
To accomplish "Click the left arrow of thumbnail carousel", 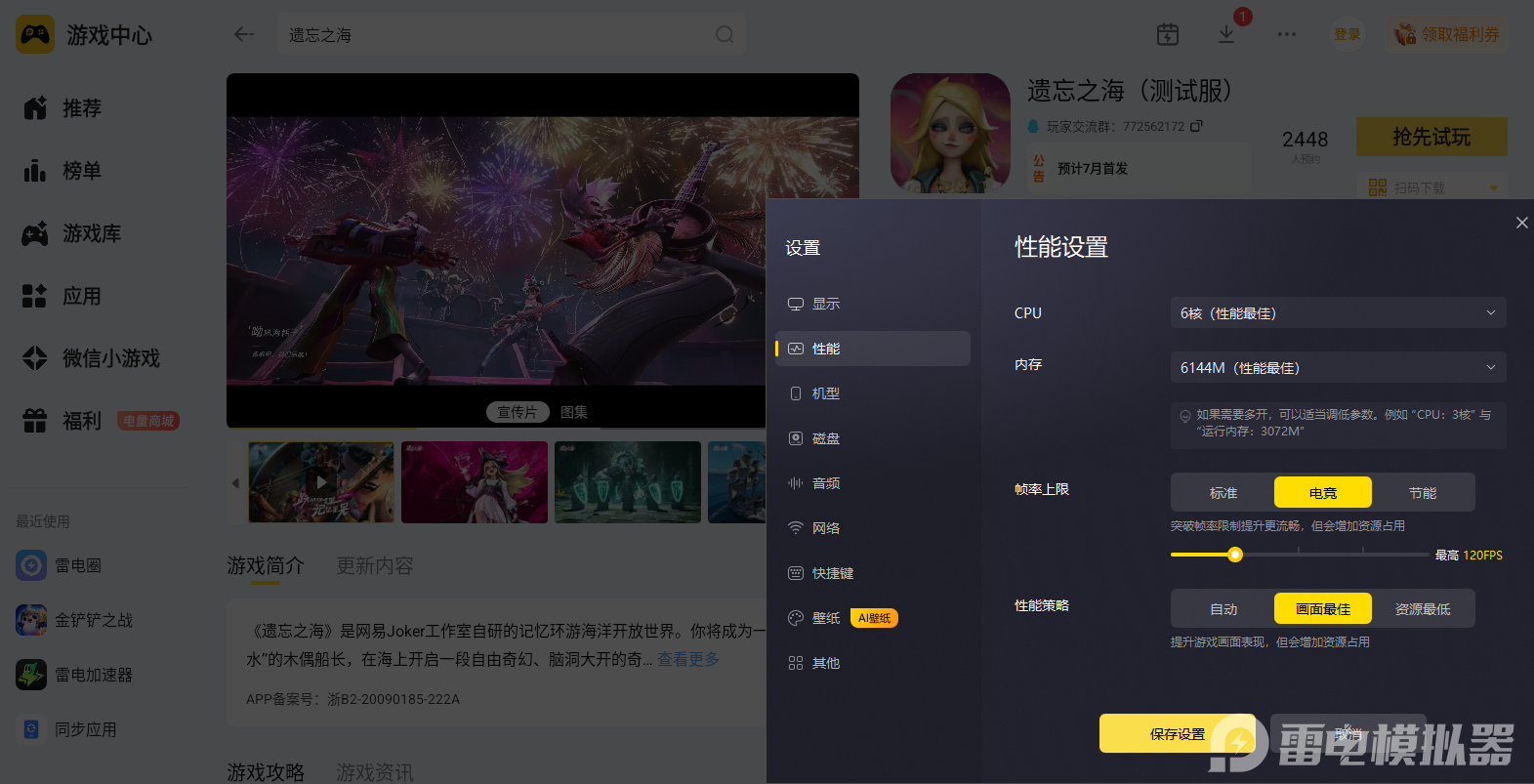I will click(235, 482).
